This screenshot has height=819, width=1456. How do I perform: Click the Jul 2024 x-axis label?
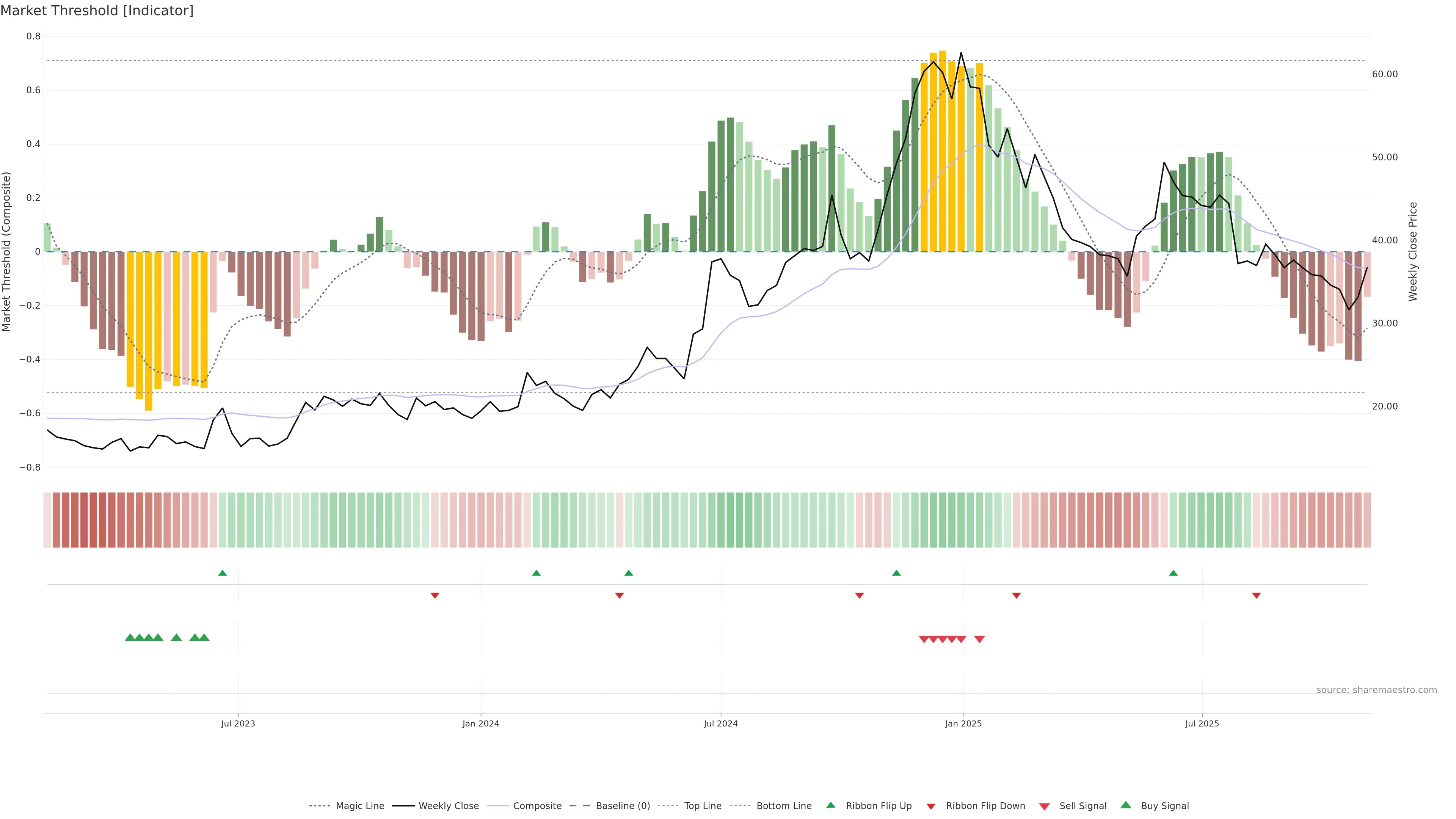click(x=721, y=723)
